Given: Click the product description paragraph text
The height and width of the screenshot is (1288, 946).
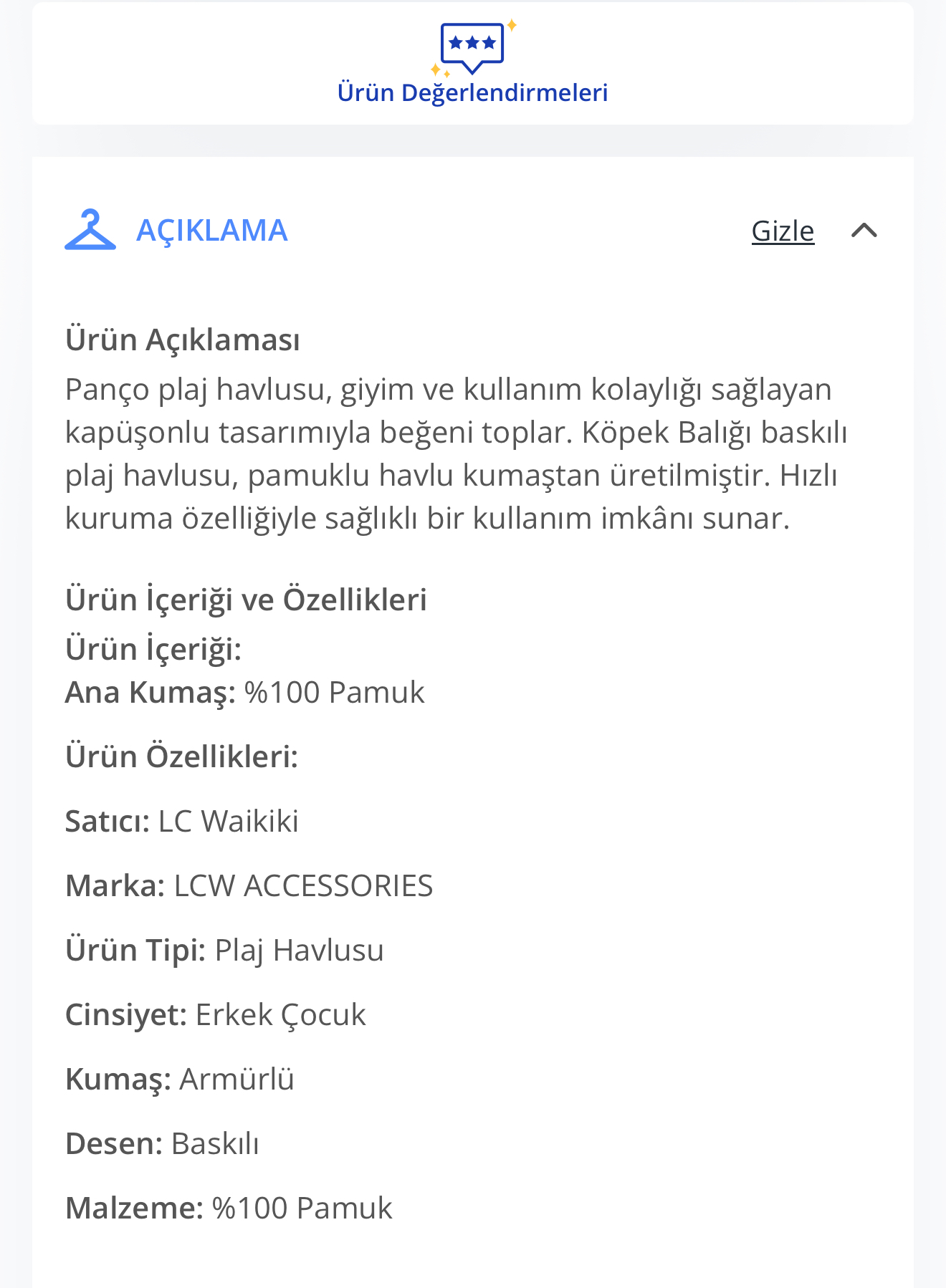Looking at the screenshot, I should pos(457,454).
